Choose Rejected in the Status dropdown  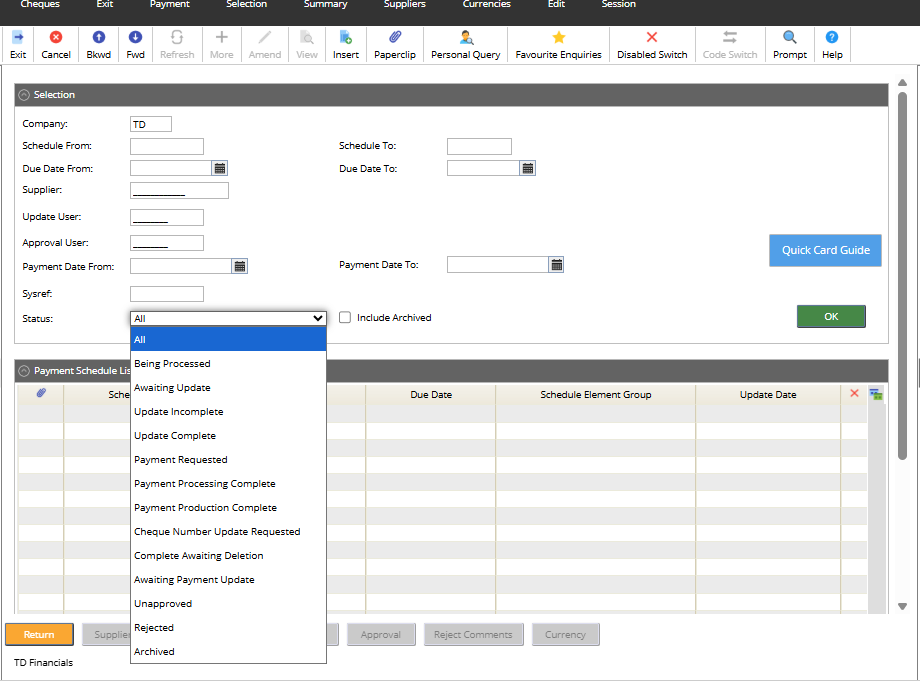(154, 628)
